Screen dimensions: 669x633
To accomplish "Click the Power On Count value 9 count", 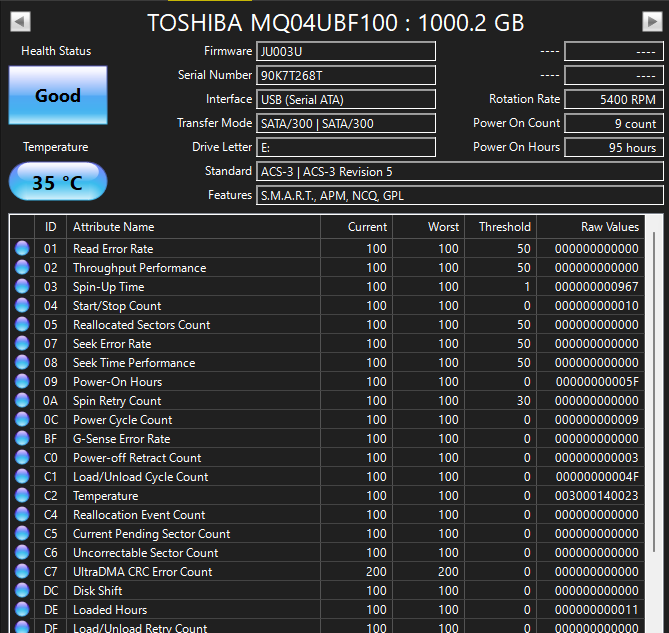I will tap(614, 123).
